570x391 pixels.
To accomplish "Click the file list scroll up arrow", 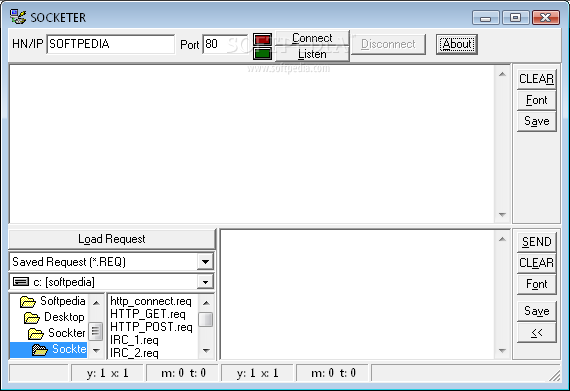I will click(x=206, y=303).
